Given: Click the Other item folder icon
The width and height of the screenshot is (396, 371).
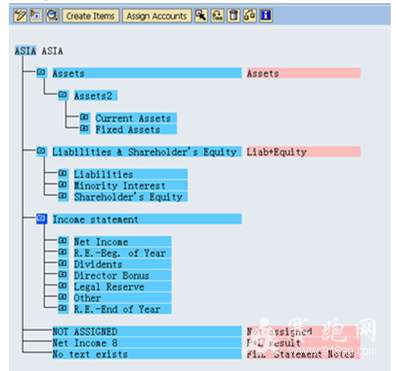Looking at the screenshot, I should click(x=63, y=297).
